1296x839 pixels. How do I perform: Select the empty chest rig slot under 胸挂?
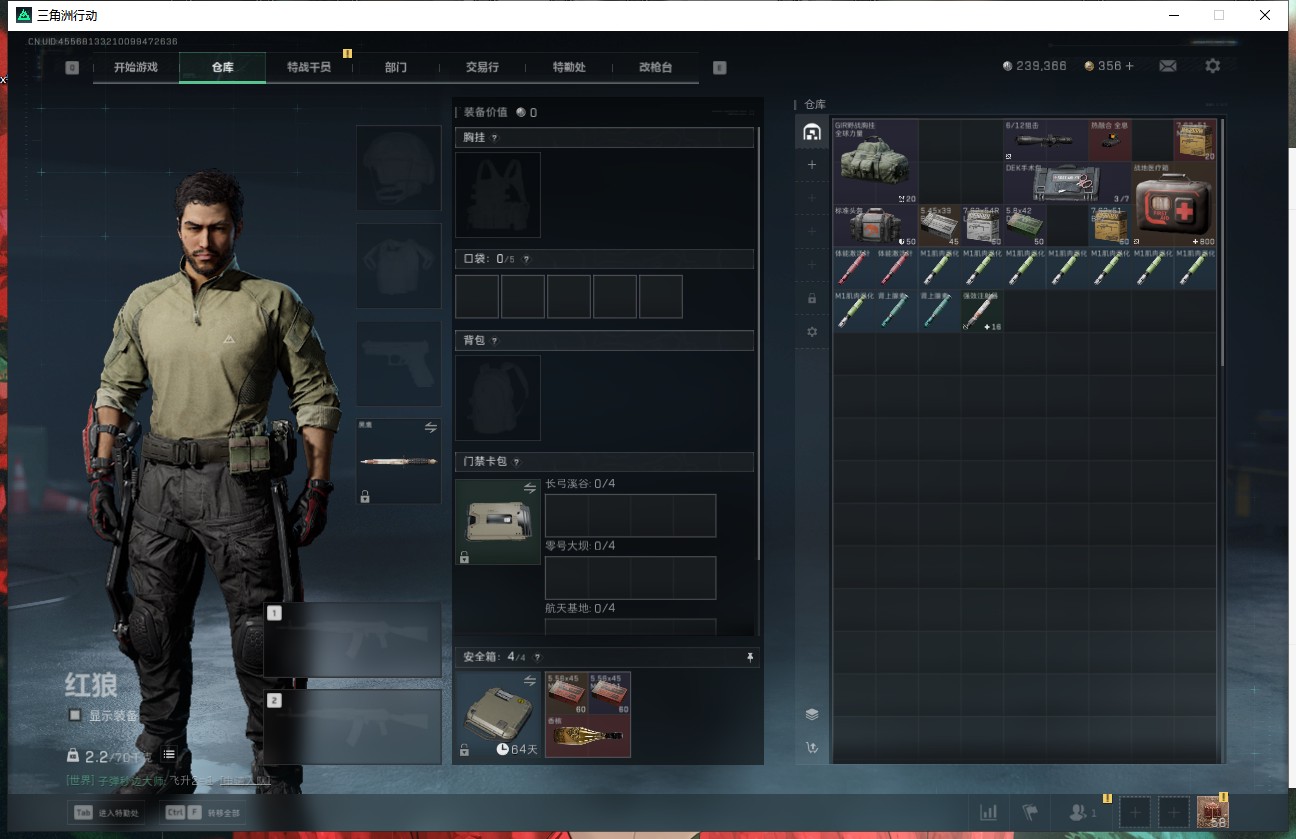(x=498, y=195)
